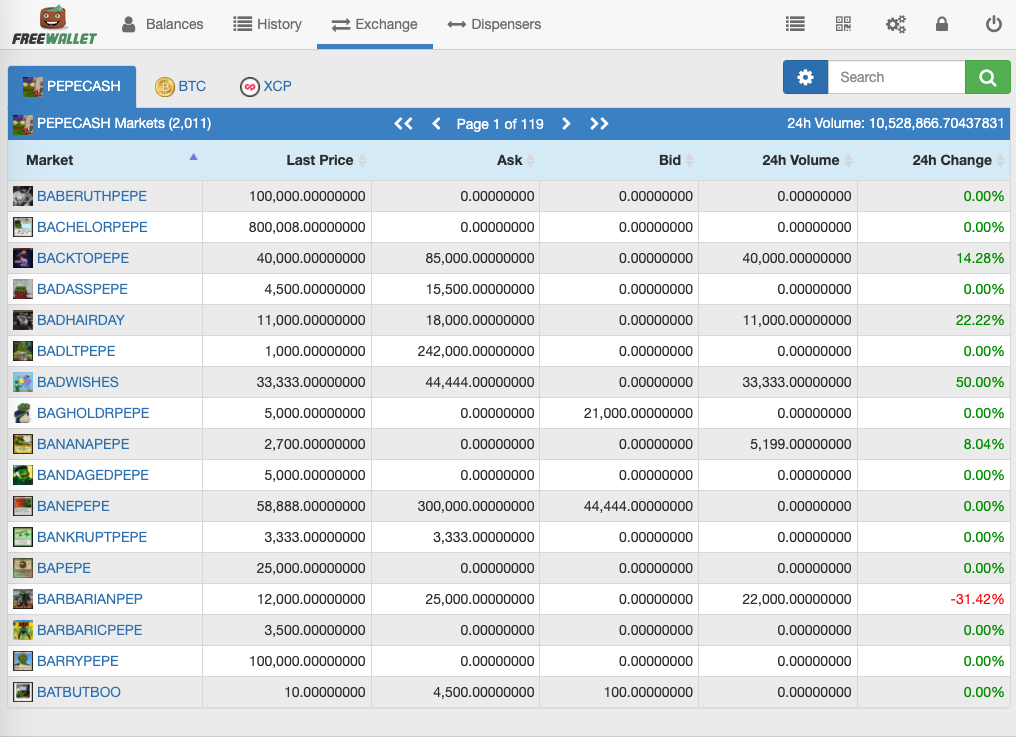Screen dimensions: 1016x737
Task: Click the BARBARICPEPE thumbnail icon
Action: coord(23,630)
